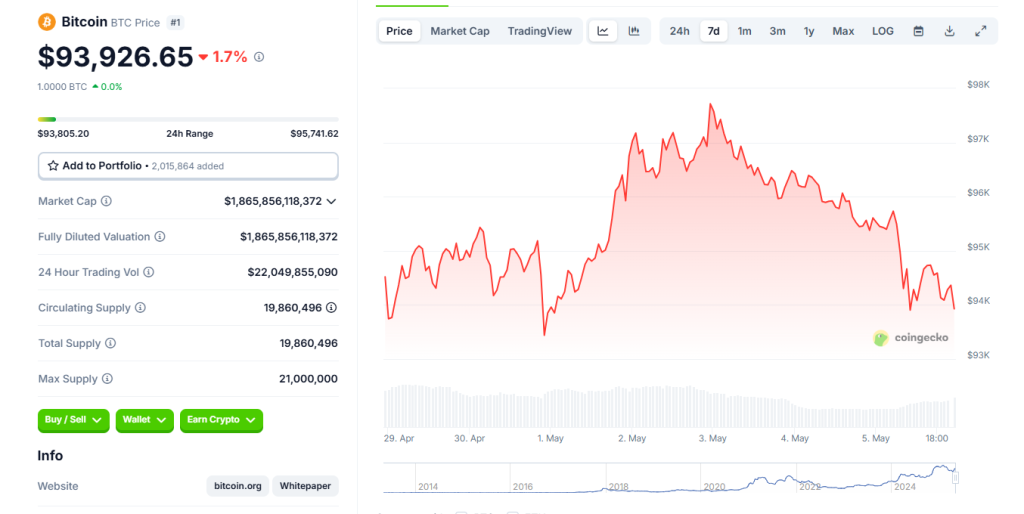
Task: Click info icon beside Circulating Supply label
Action: tap(140, 308)
